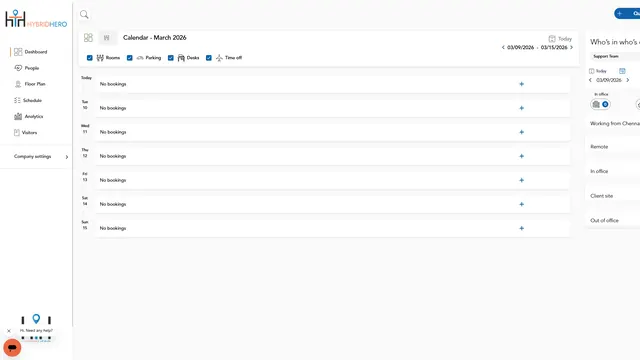
Task: Click the Today icon in Who's in panel
Action: point(591,71)
